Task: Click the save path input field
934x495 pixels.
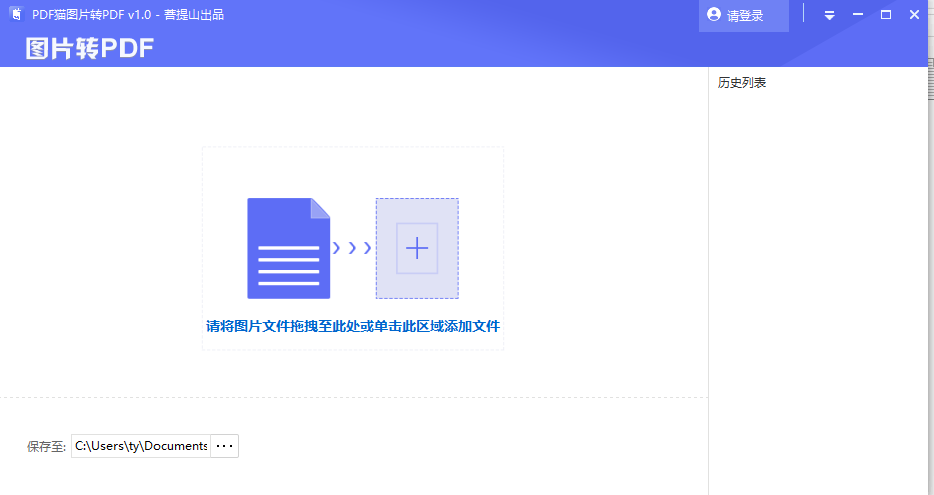Action: click(141, 446)
